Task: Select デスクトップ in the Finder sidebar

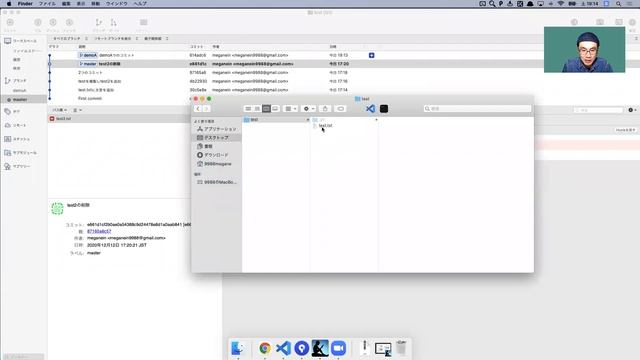Action: (216, 138)
